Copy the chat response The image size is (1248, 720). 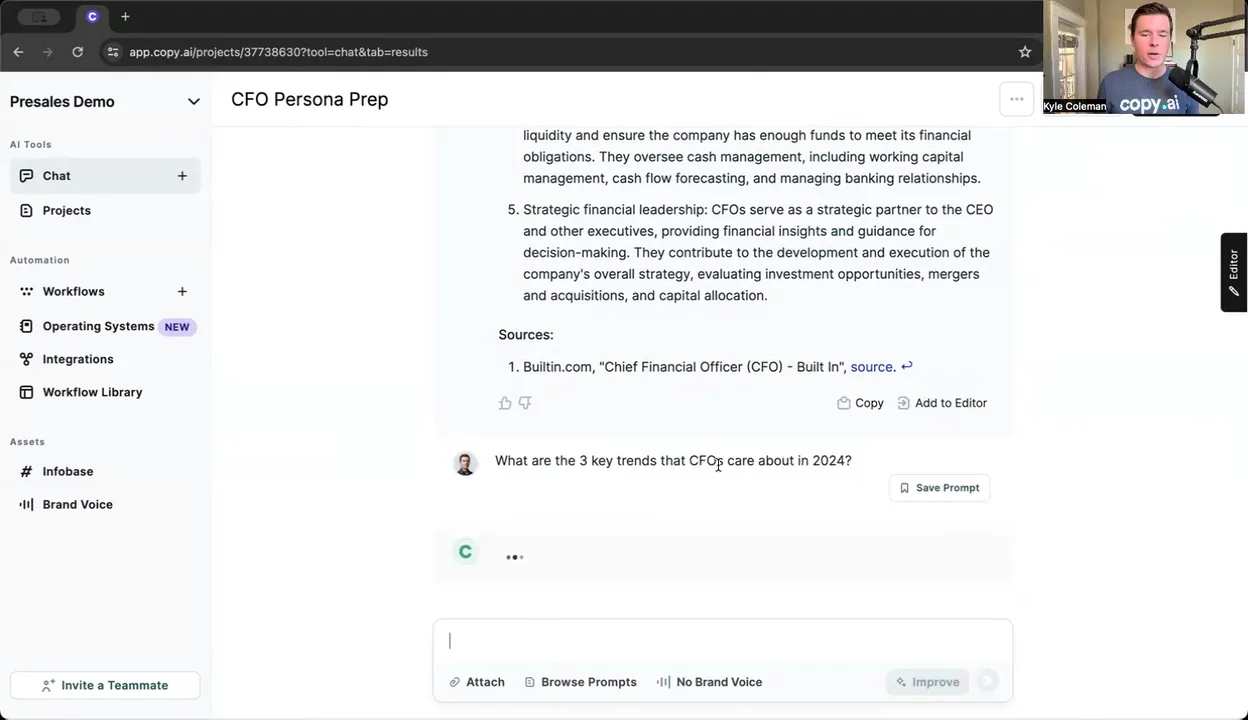pyautogui.click(x=860, y=403)
